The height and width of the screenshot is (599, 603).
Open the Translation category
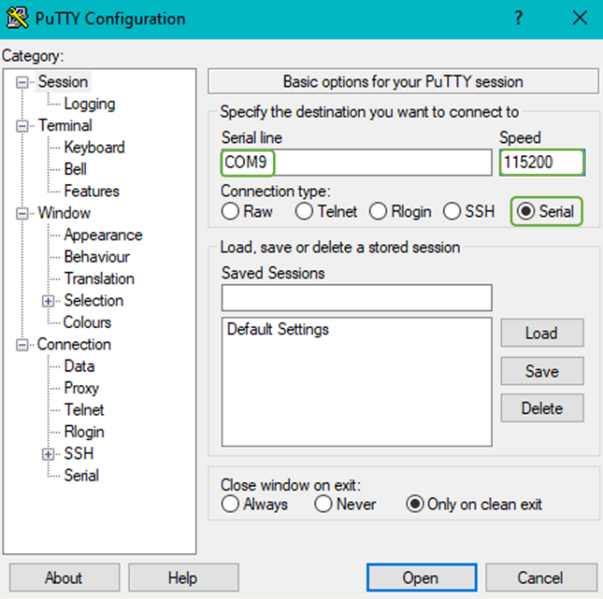tap(99, 279)
